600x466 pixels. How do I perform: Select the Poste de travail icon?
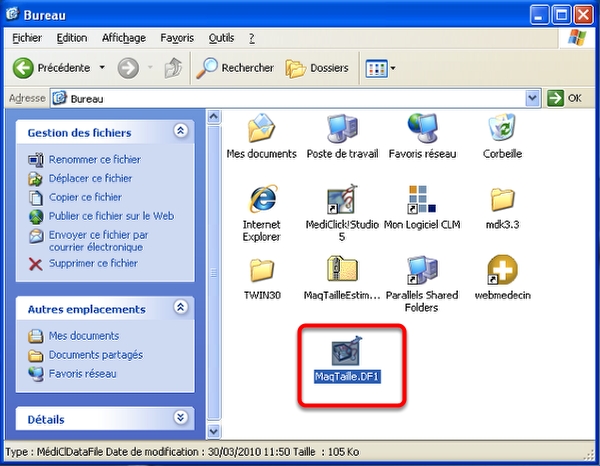coord(342,128)
